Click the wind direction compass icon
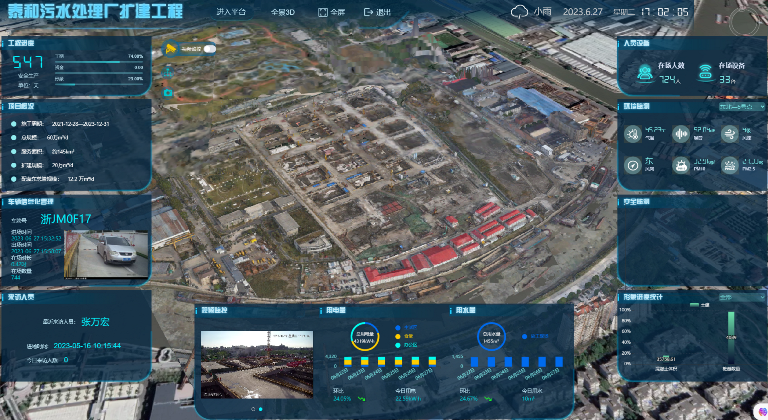The image size is (768, 420). 632,164
